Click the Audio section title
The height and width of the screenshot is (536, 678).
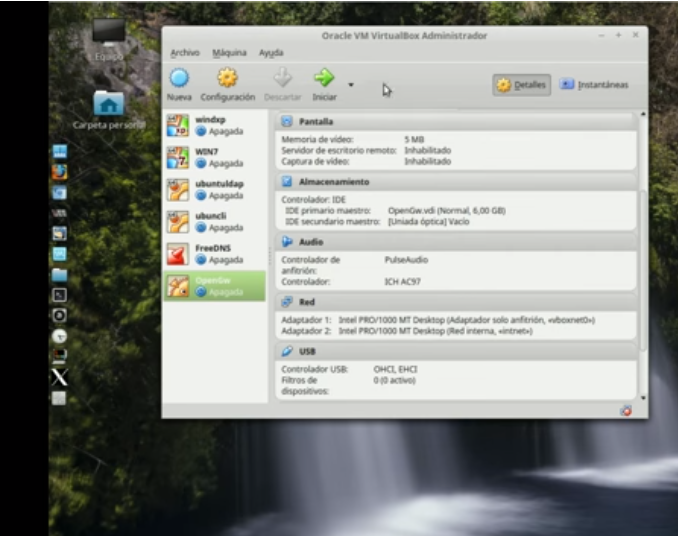[x=311, y=242]
